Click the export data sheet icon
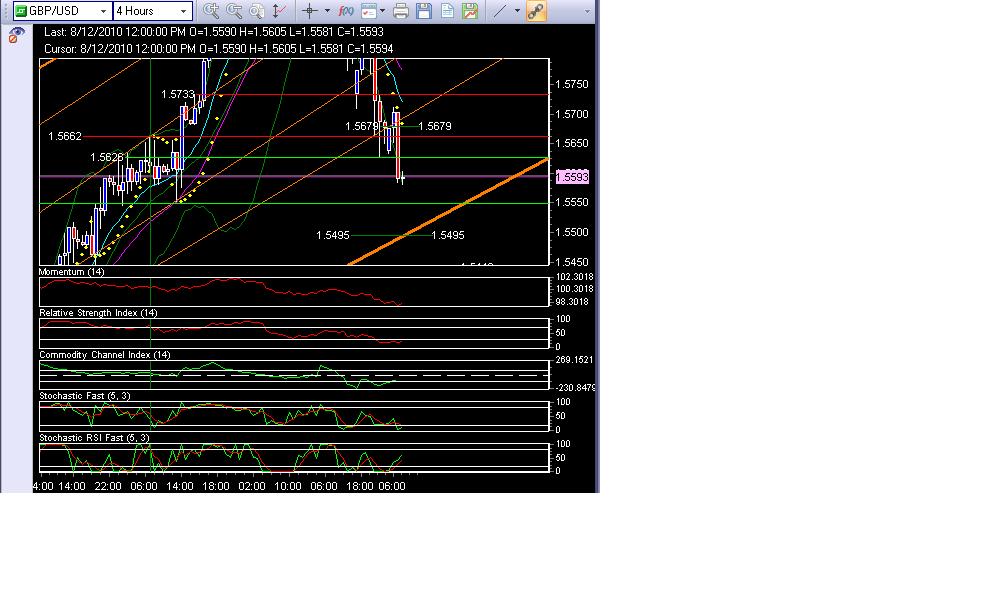The height and width of the screenshot is (611, 983). (x=447, y=11)
